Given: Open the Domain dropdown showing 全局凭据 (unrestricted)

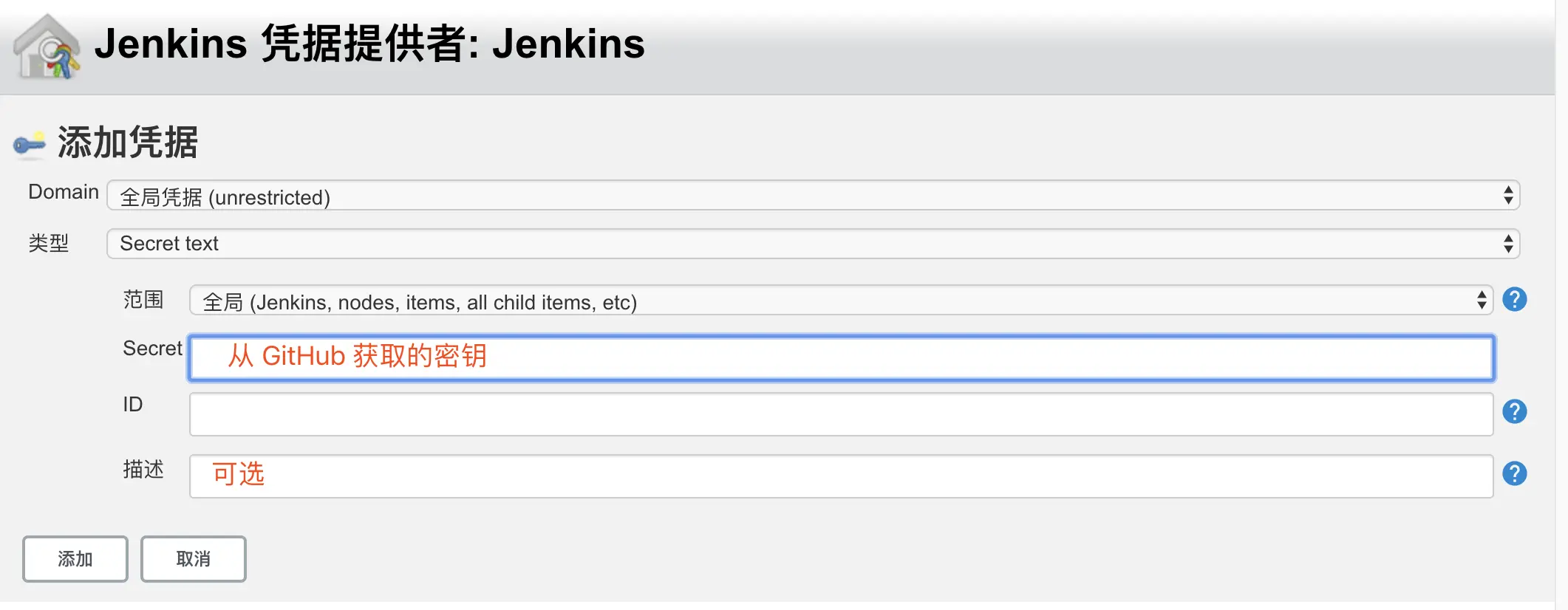Looking at the screenshot, I should (813, 196).
